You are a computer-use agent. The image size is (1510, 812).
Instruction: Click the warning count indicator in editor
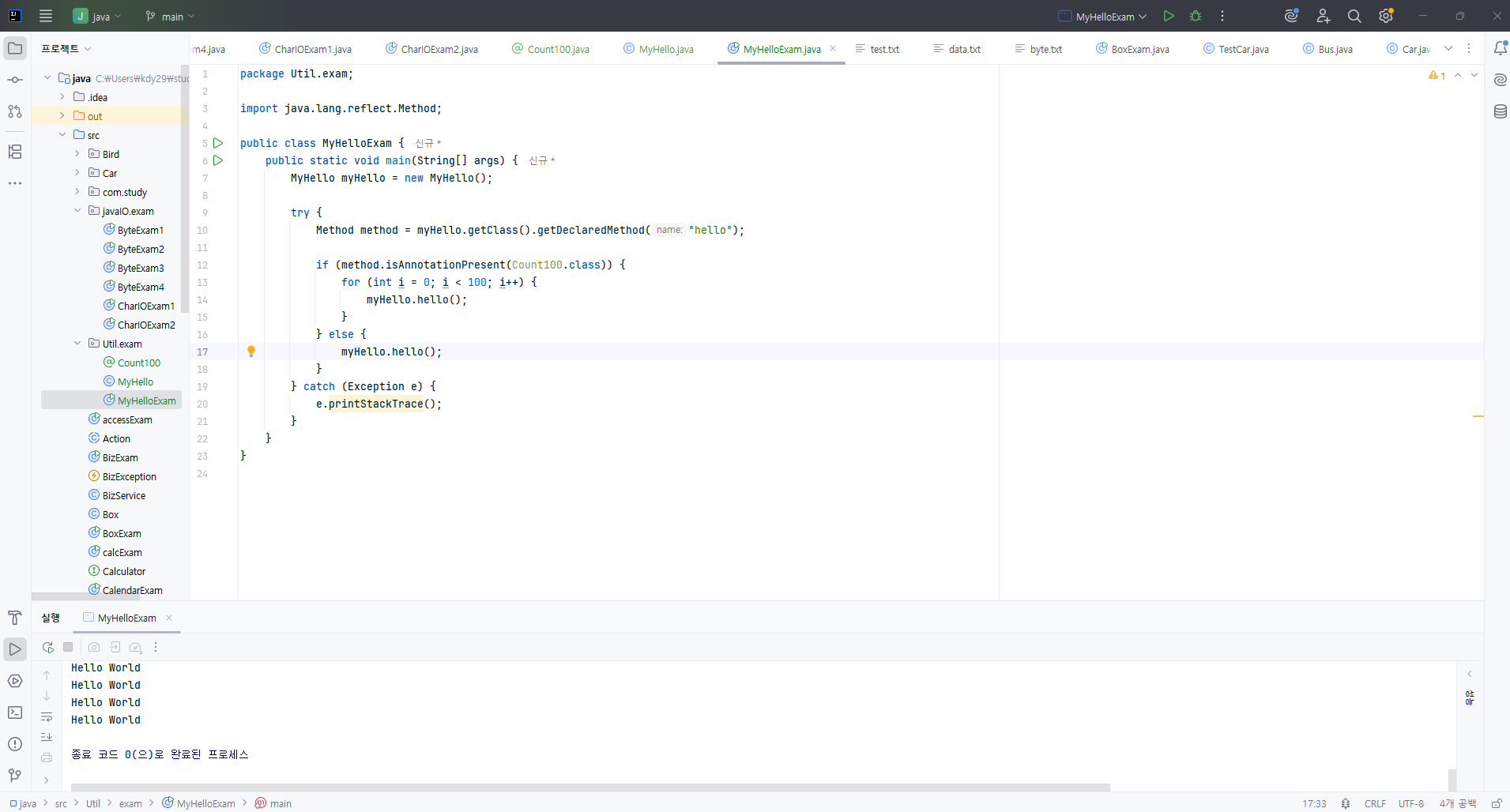click(1437, 75)
